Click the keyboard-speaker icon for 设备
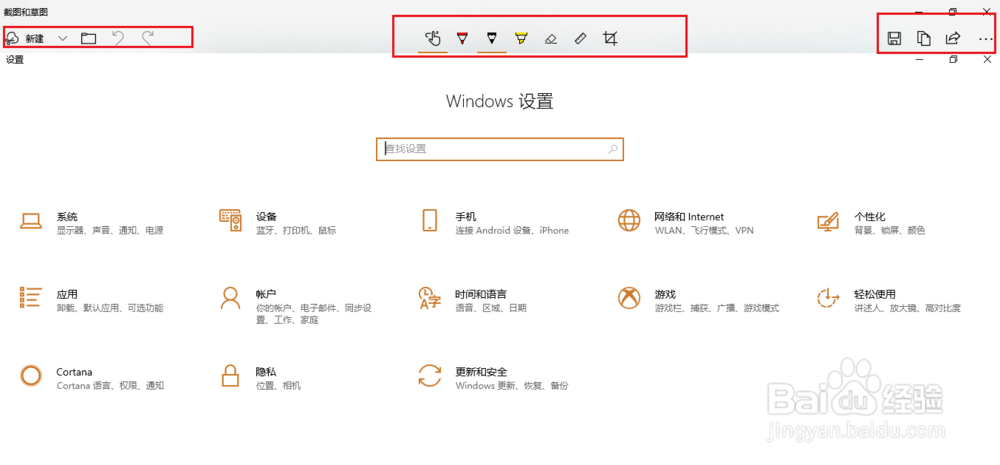Image resolution: width=1000 pixels, height=465 pixels. point(231,219)
